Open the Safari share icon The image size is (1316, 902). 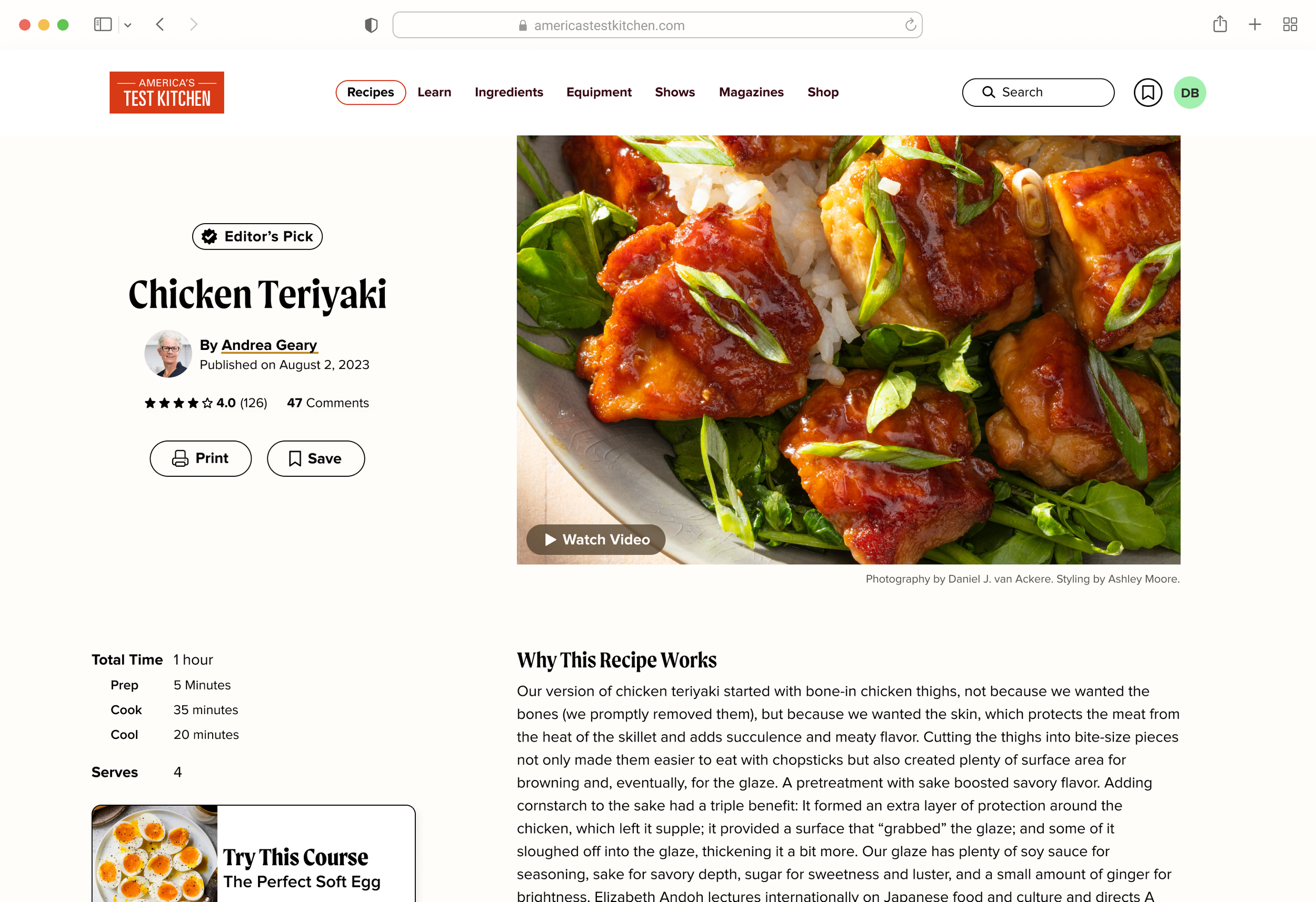1220,24
